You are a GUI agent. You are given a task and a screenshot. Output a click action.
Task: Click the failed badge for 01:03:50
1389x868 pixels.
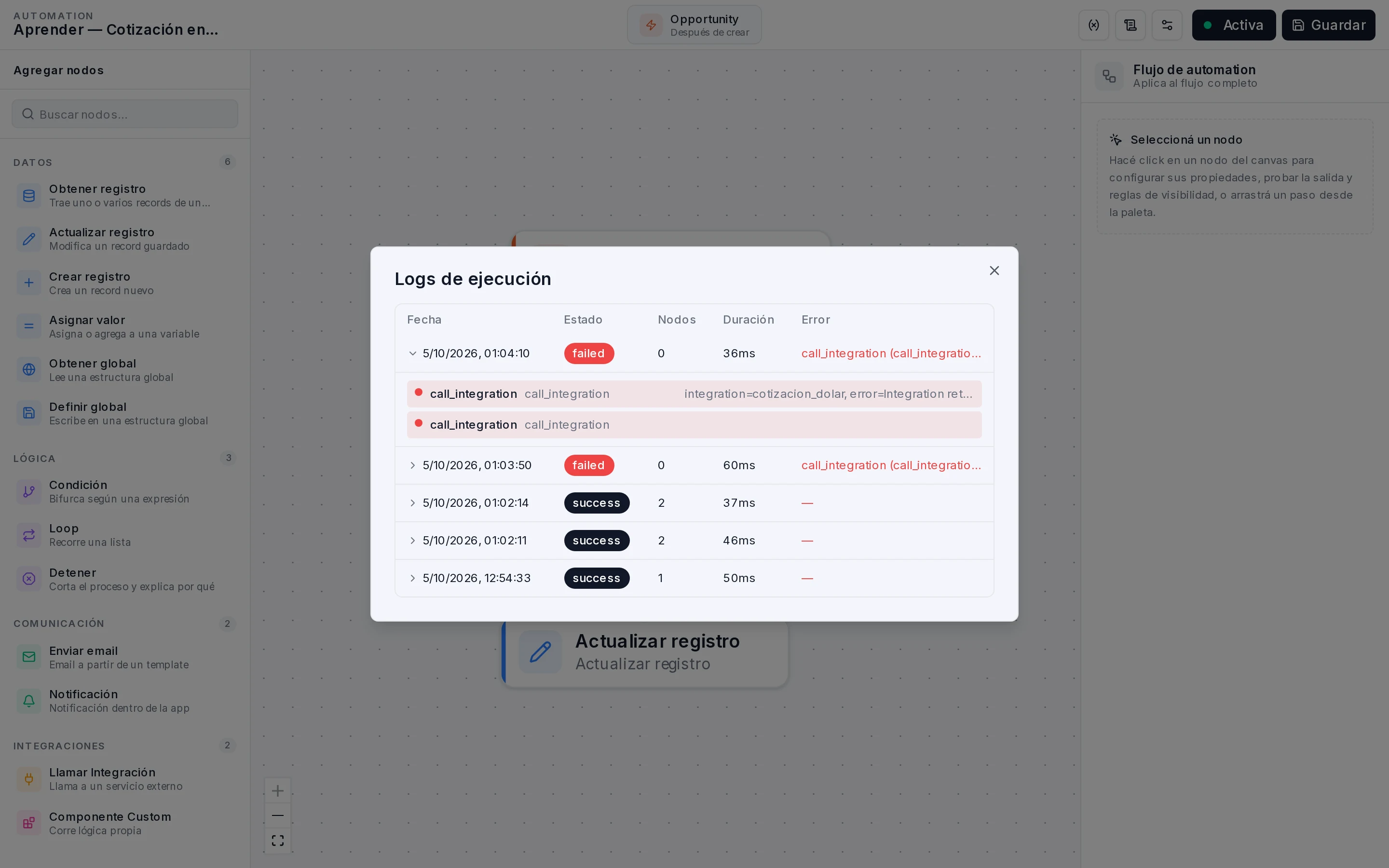(x=589, y=465)
